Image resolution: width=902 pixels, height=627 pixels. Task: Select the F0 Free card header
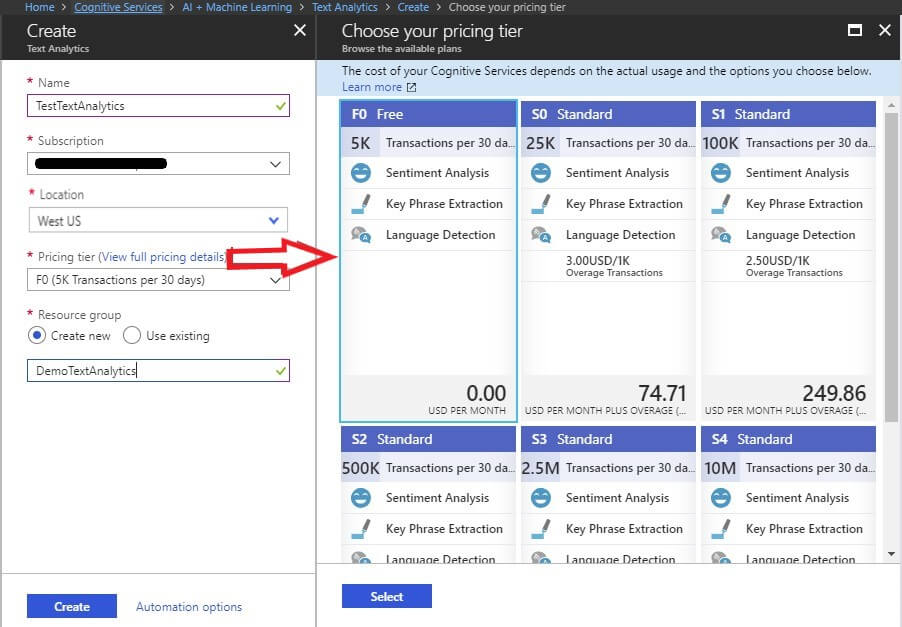(429, 114)
